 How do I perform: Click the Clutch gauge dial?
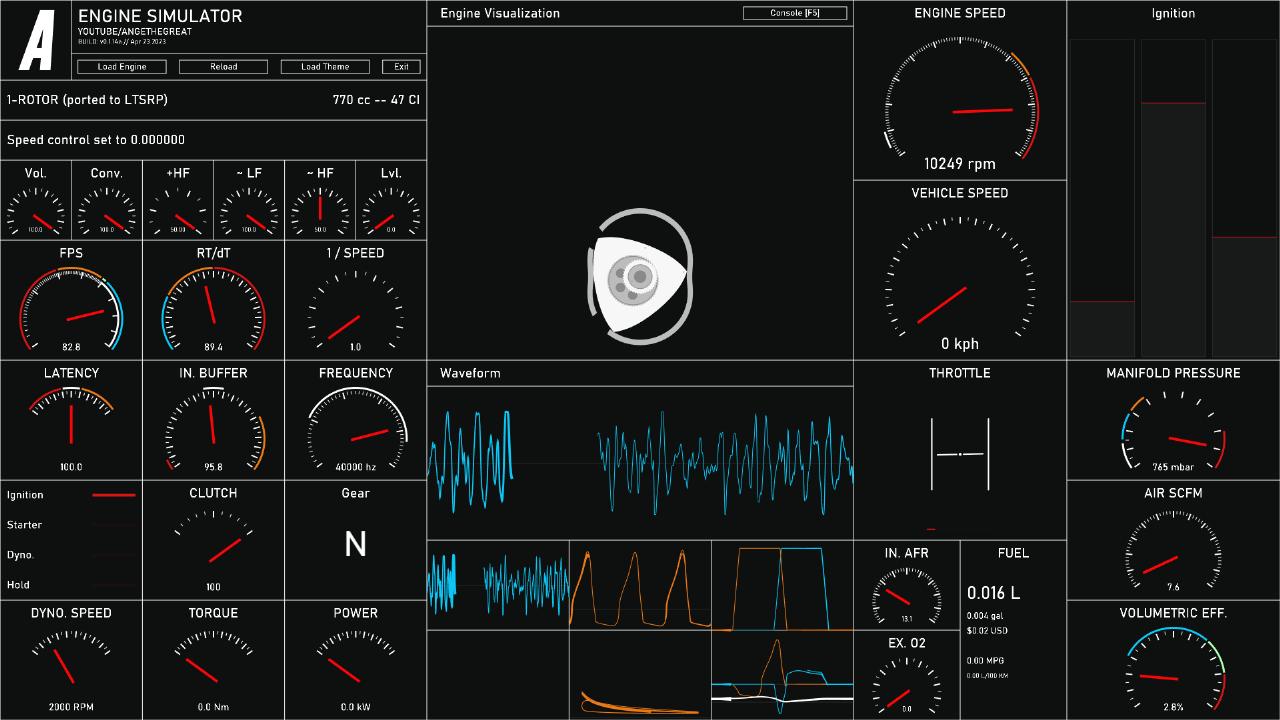213,546
